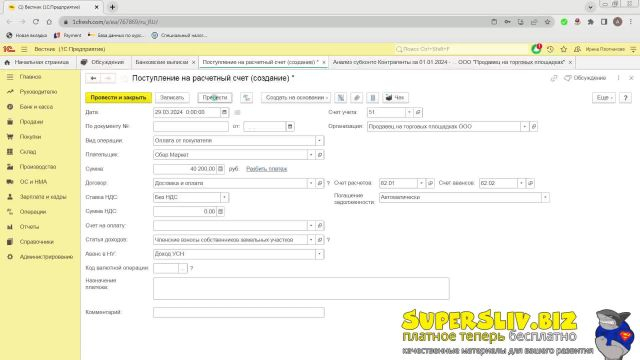Expand the Создать на основании menu
The width and height of the screenshot is (640, 360).
[x=296, y=98]
